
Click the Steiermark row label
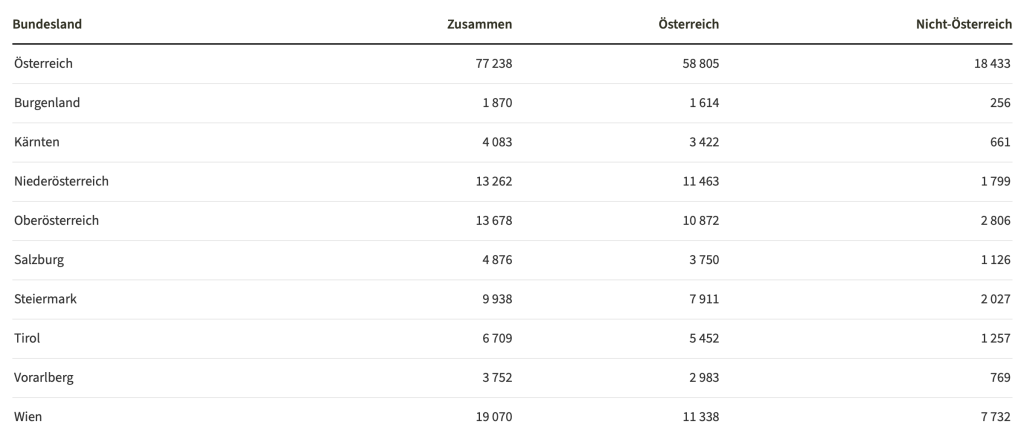(46, 299)
